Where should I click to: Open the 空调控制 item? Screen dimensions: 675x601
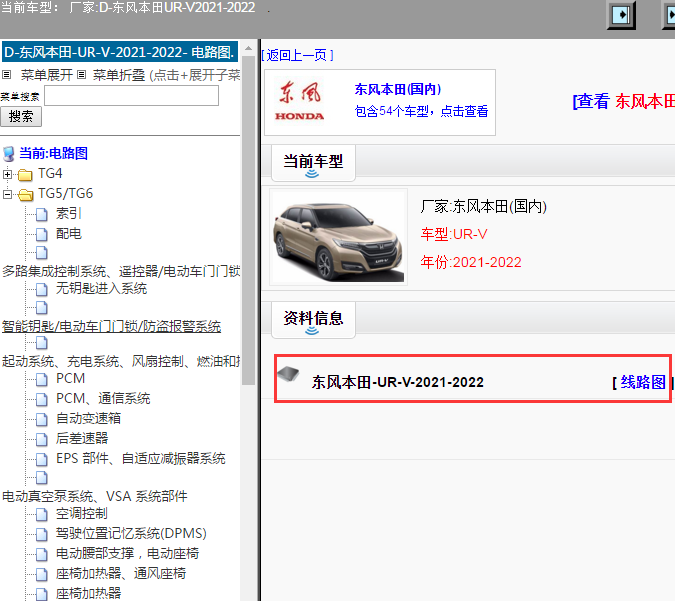(82, 514)
